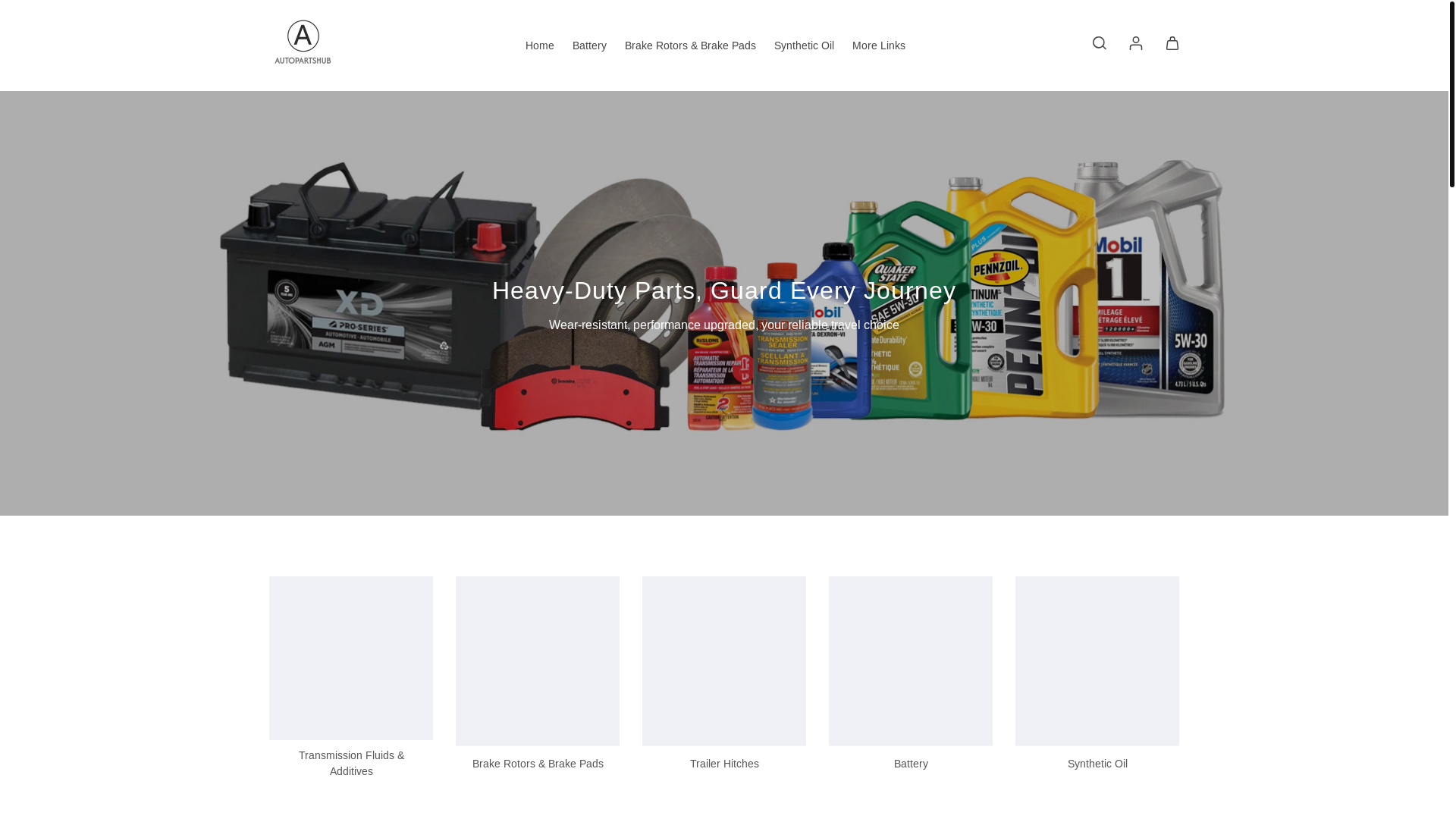This screenshot has width=1456, height=819.
Task: Open the Battery menu item in the header
Action: point(589,45)
